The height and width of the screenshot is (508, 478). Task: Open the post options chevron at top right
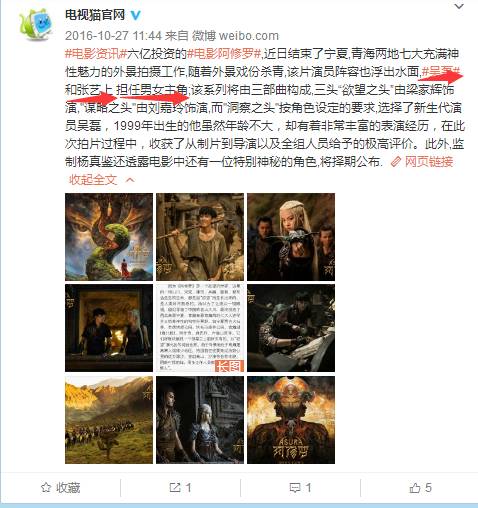[459, 6]
